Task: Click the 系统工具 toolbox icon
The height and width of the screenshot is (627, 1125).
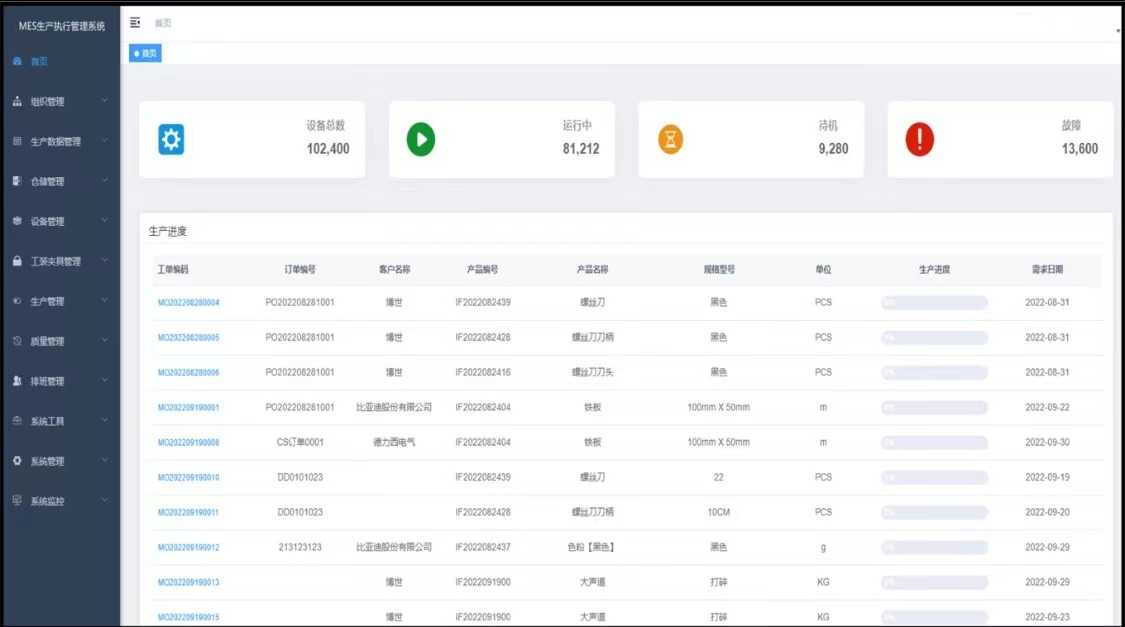Action: tap(17, 421)
